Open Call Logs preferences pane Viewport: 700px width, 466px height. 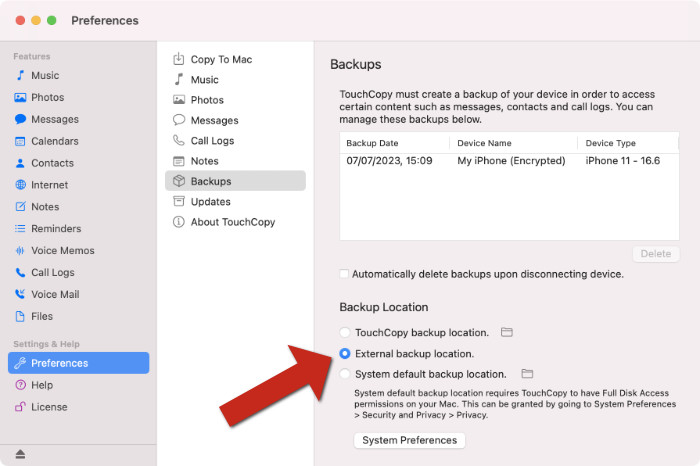204,141
